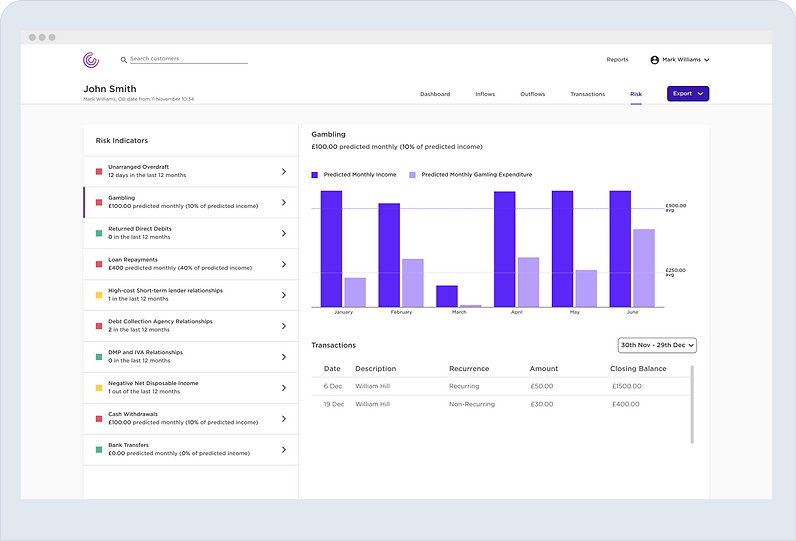The image size is (796, 541).
Task: Select the Cash Withdrawals risk indicator row
Action: [x=190, y=418]
